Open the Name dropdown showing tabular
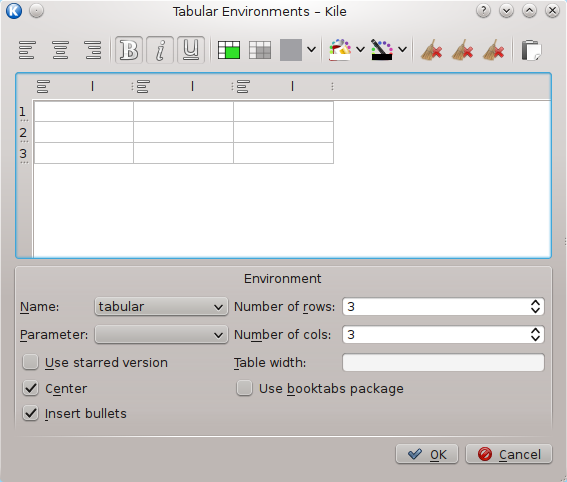Image resolution: width=567 pixels, height=482 pixels. pos(161,307)
